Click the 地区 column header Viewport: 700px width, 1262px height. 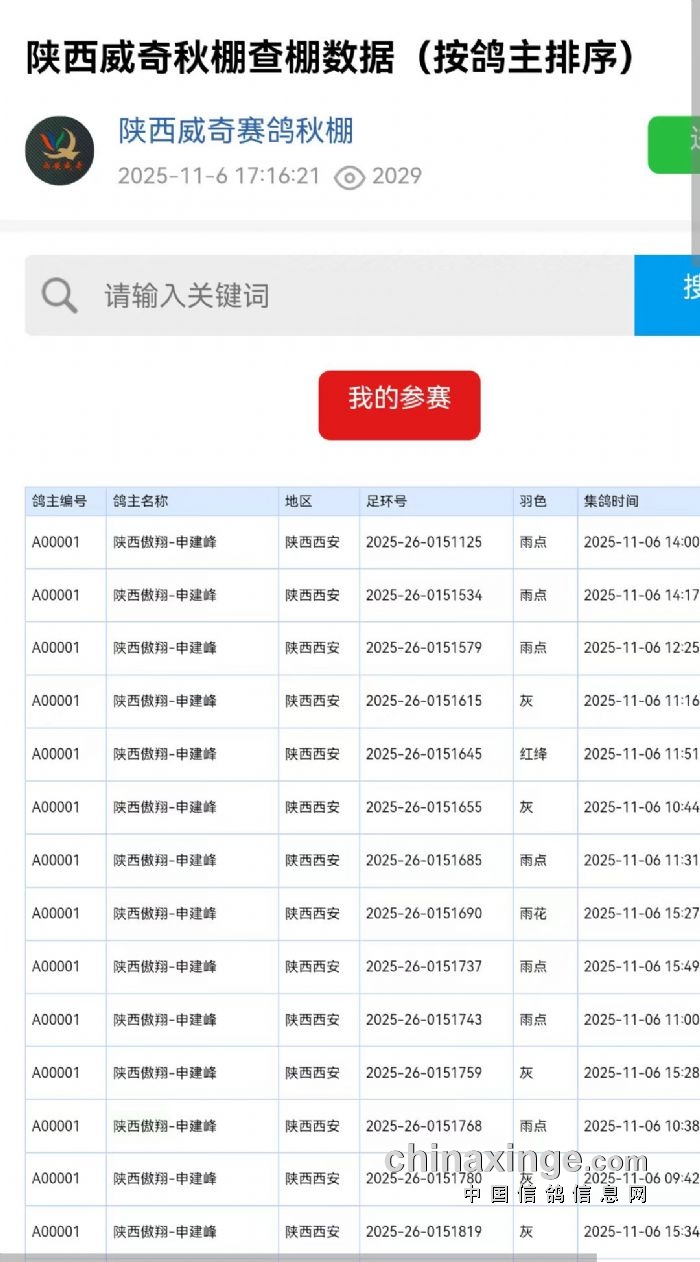299,501
